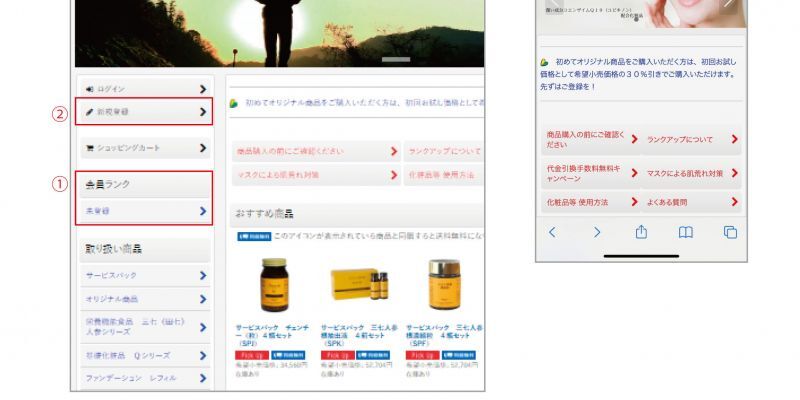This screenshot has width=800, height=400.
Task: Click the cart icon beside ショッピングカート
Action: [x=90, y=148]
